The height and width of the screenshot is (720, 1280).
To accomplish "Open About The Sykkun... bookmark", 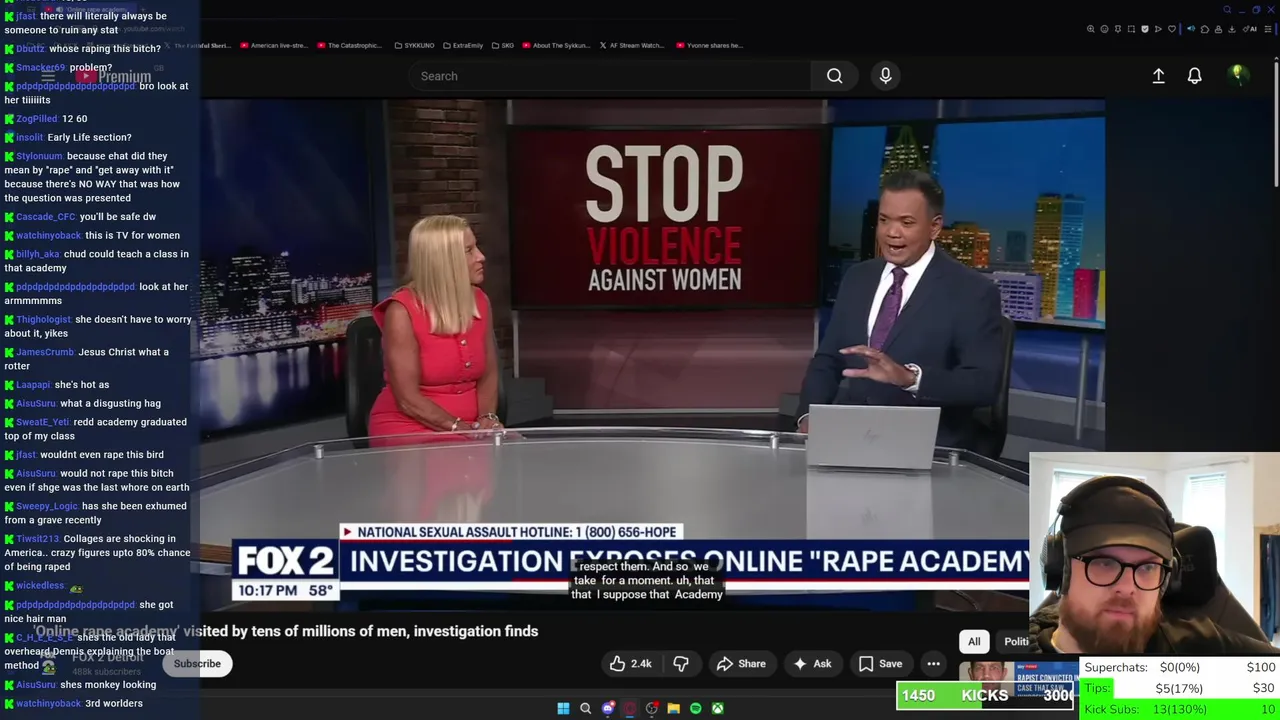I will tap(556, 45).
